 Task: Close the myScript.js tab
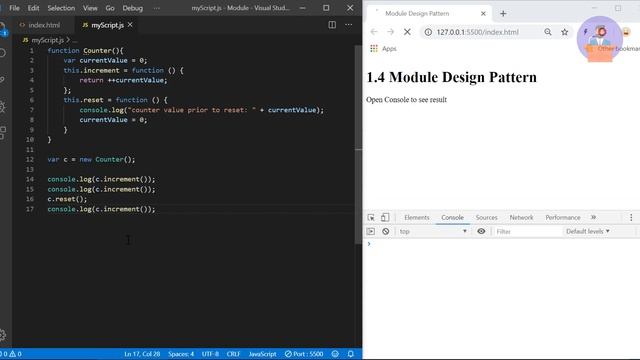pyautogui.click(x=130, y=25)
